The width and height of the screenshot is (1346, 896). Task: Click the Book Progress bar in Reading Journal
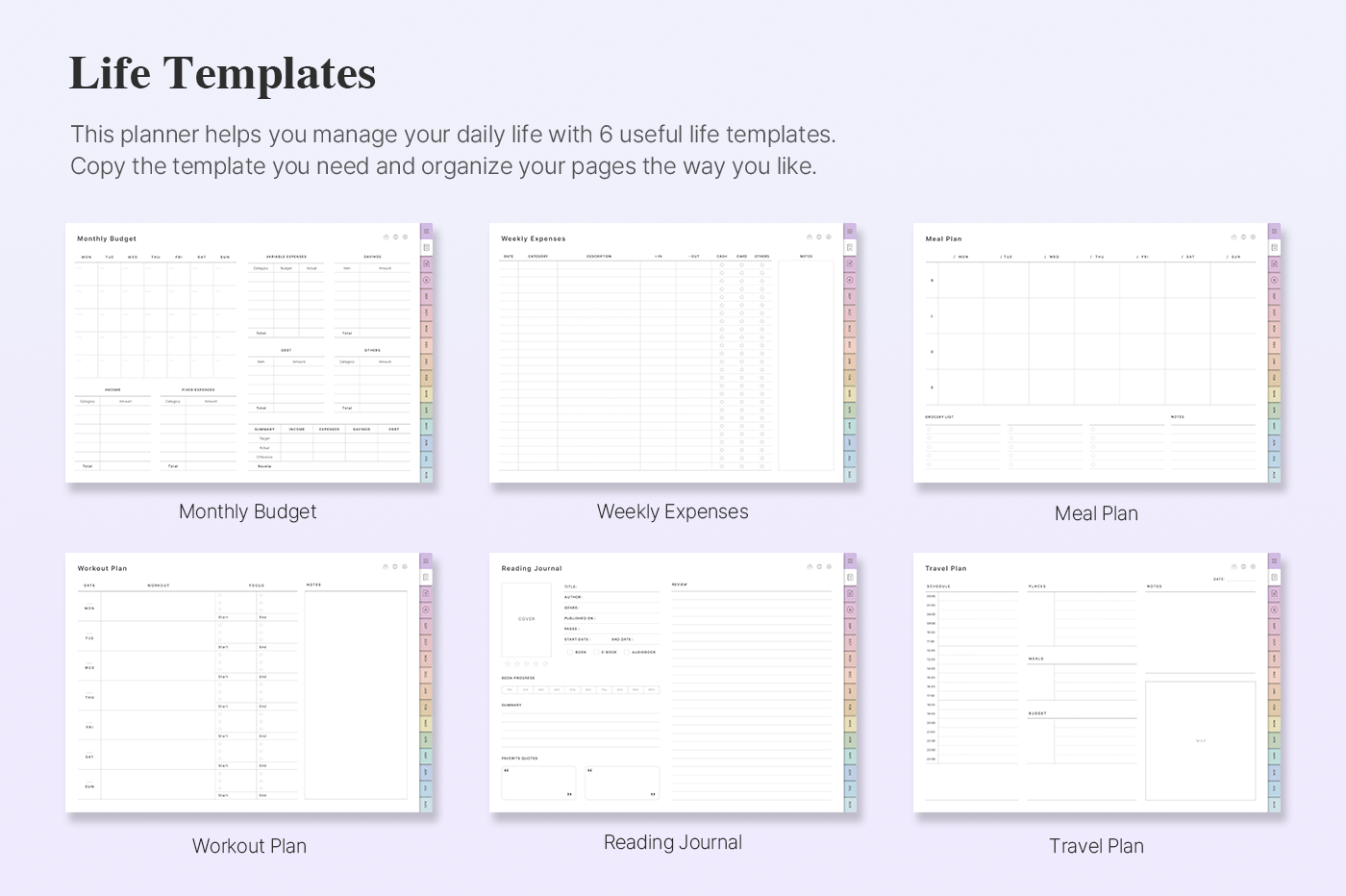(580, 689)
